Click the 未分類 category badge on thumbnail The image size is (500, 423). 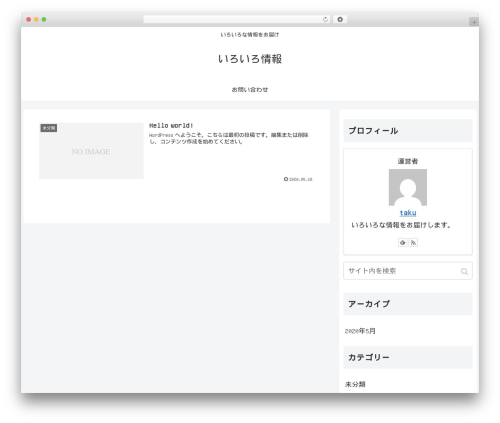(x=49, y=128)
